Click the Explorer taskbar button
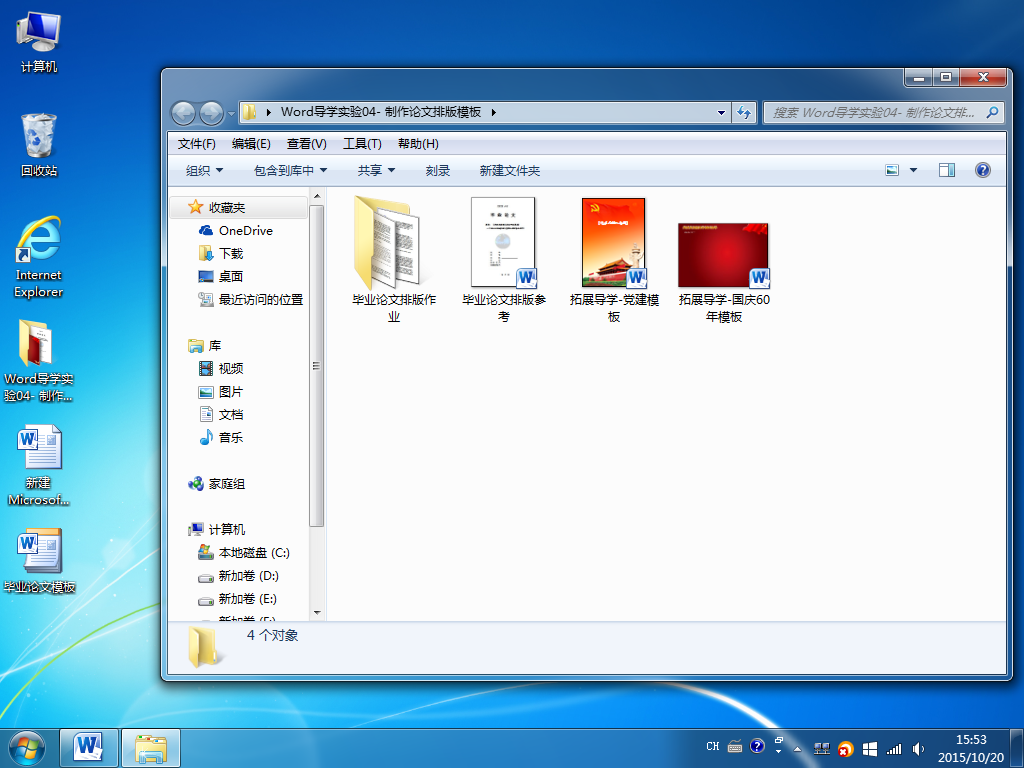The width and height of the screenshot is (1024, 768). click(x=151, y=748)
